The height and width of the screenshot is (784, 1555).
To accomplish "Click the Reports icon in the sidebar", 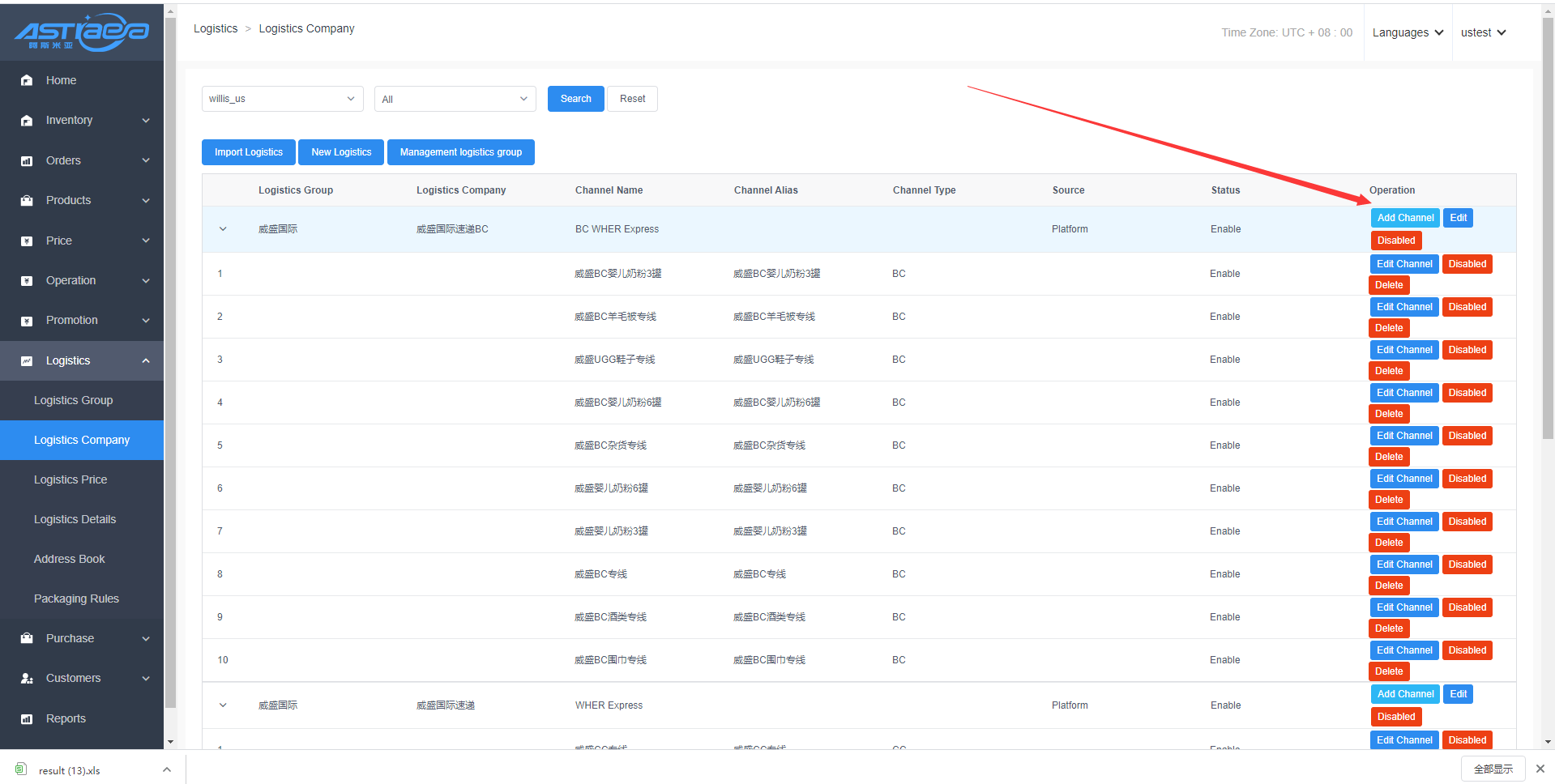I will pyautogui.click(x=27, y=719).
